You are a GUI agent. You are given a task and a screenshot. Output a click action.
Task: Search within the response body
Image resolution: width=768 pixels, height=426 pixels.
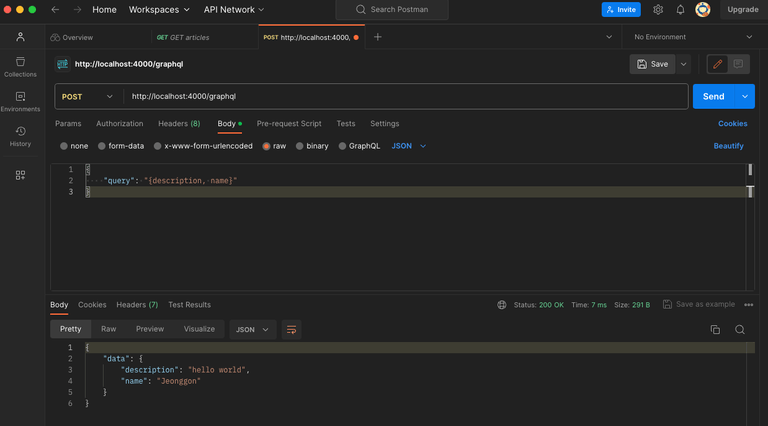pos(740,330)
